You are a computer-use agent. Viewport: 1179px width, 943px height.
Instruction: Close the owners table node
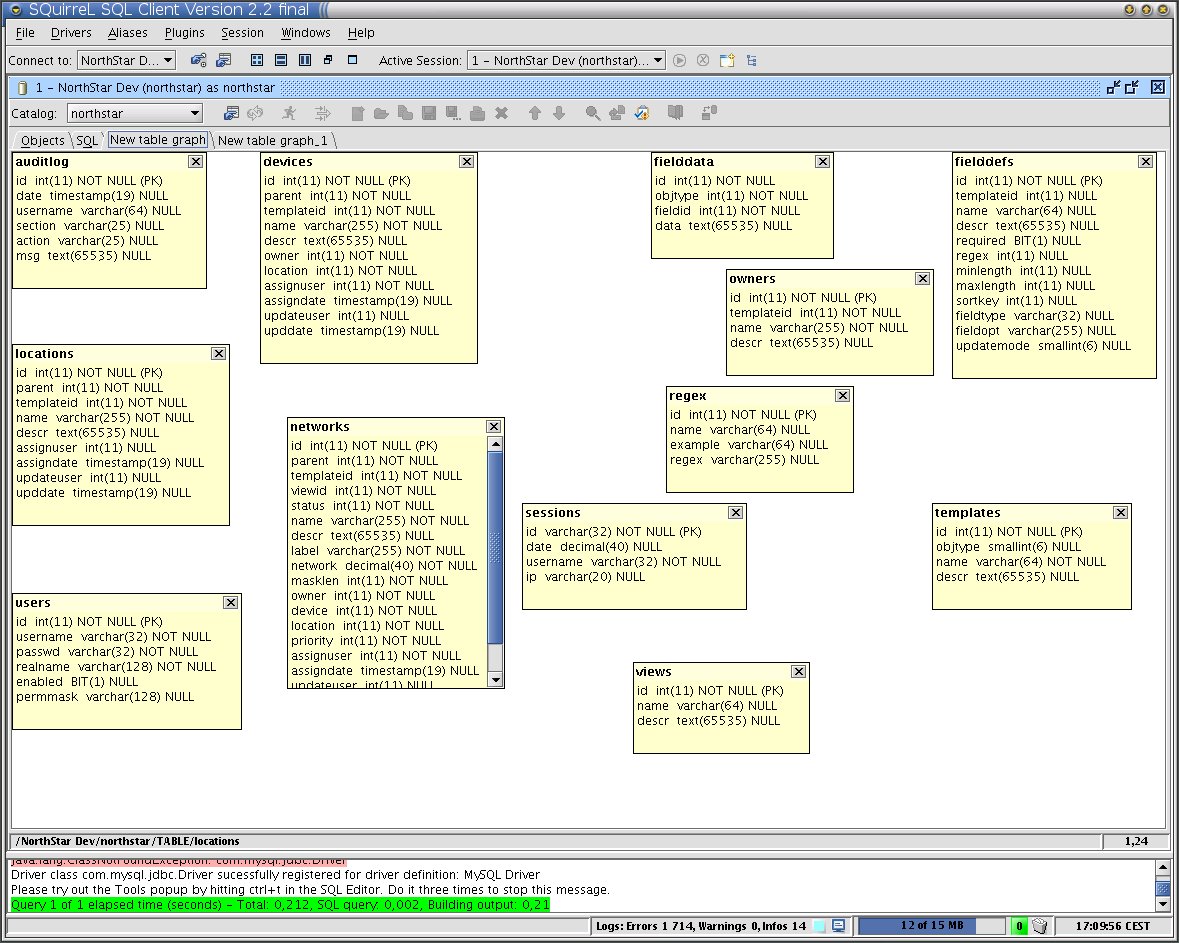923,278
